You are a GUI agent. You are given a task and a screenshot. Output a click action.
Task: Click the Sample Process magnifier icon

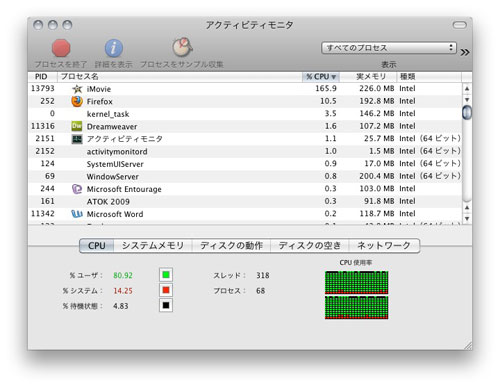click(x=182, y=47)
